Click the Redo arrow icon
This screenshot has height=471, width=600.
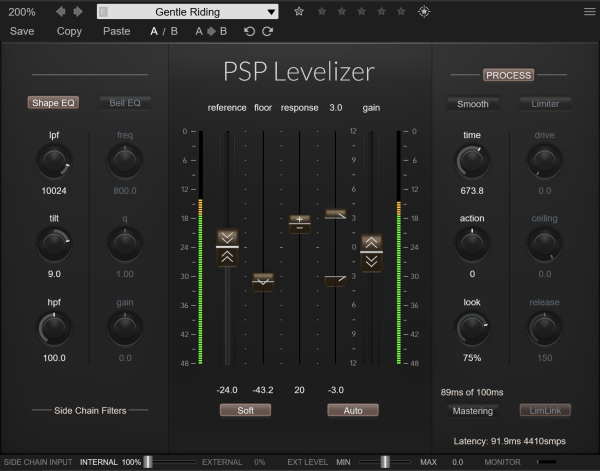click(267, 31)
